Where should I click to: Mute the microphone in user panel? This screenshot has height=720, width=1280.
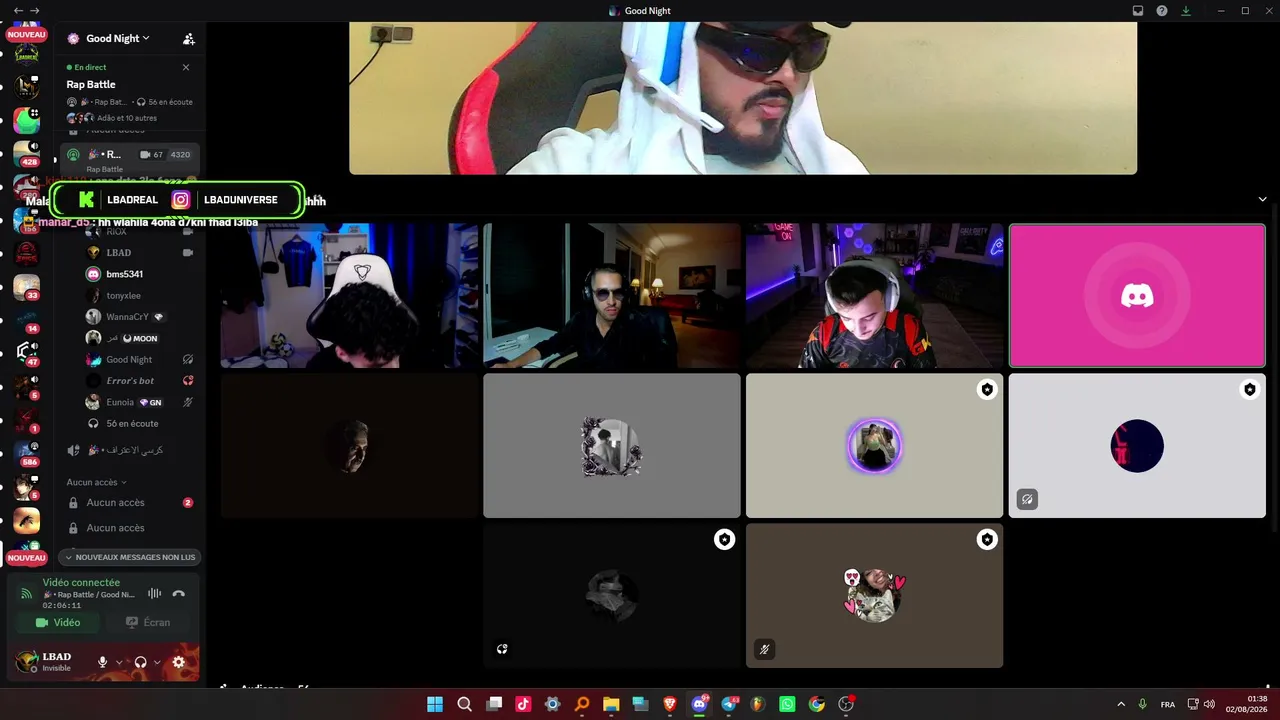point(102,662)
